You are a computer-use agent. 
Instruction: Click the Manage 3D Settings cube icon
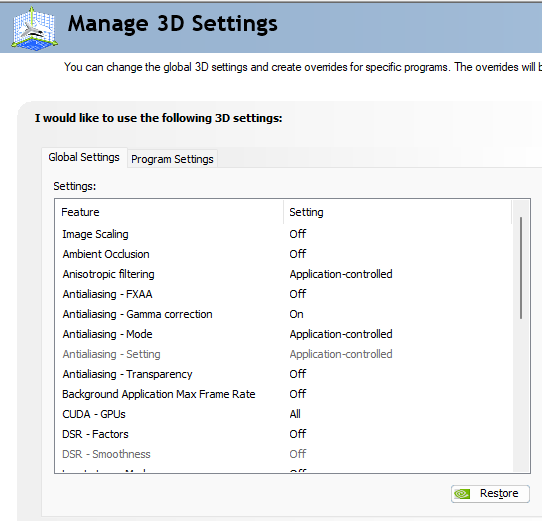pyautogui.click(x=34, y=28)
